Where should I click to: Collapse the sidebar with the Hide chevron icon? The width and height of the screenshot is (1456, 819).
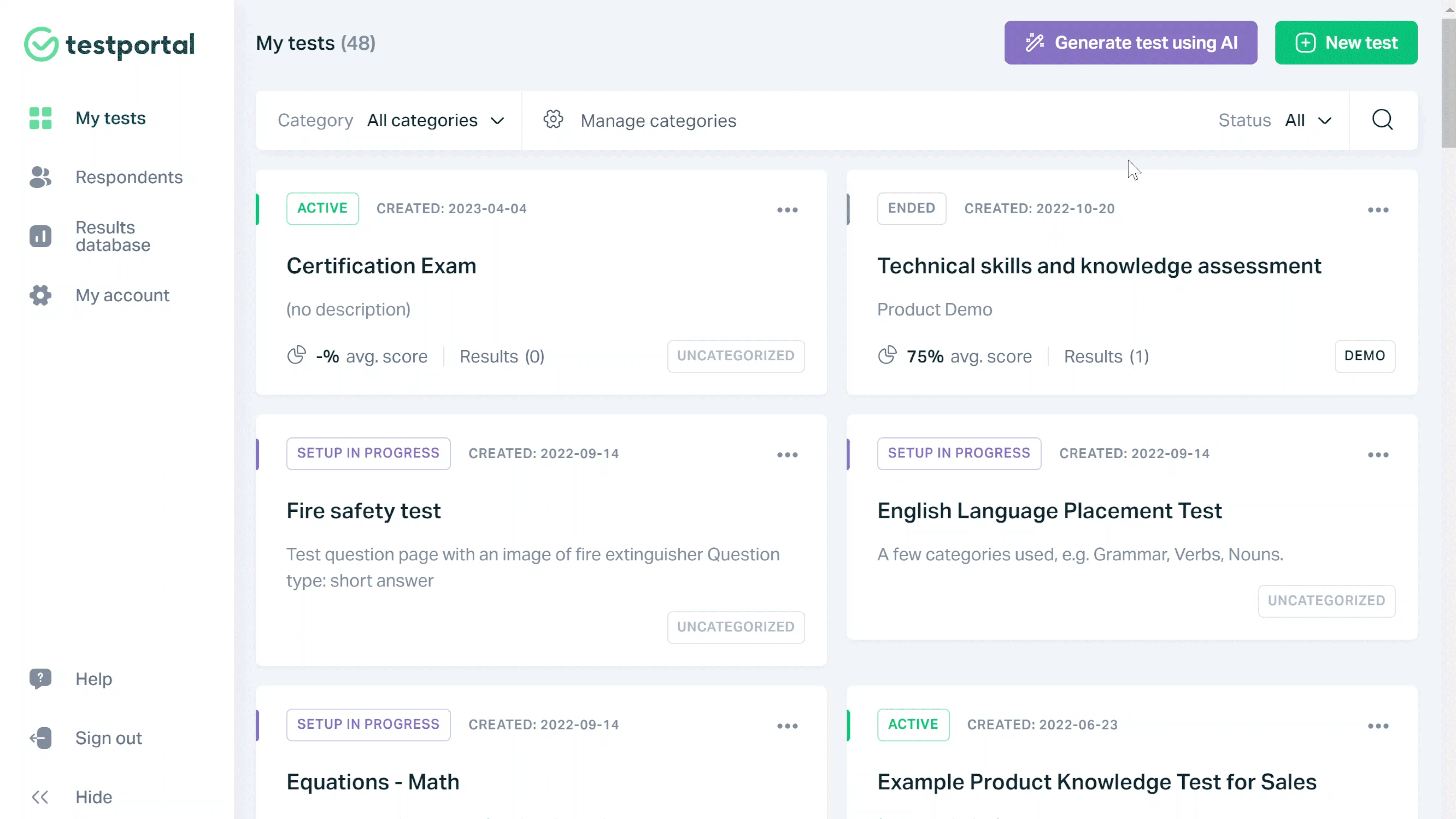coord(40,796)
